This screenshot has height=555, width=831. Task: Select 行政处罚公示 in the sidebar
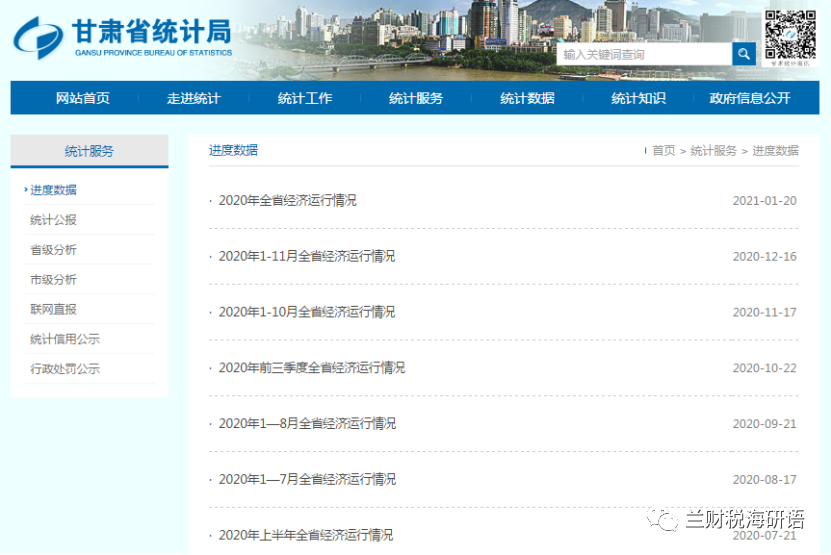(65, 369)
